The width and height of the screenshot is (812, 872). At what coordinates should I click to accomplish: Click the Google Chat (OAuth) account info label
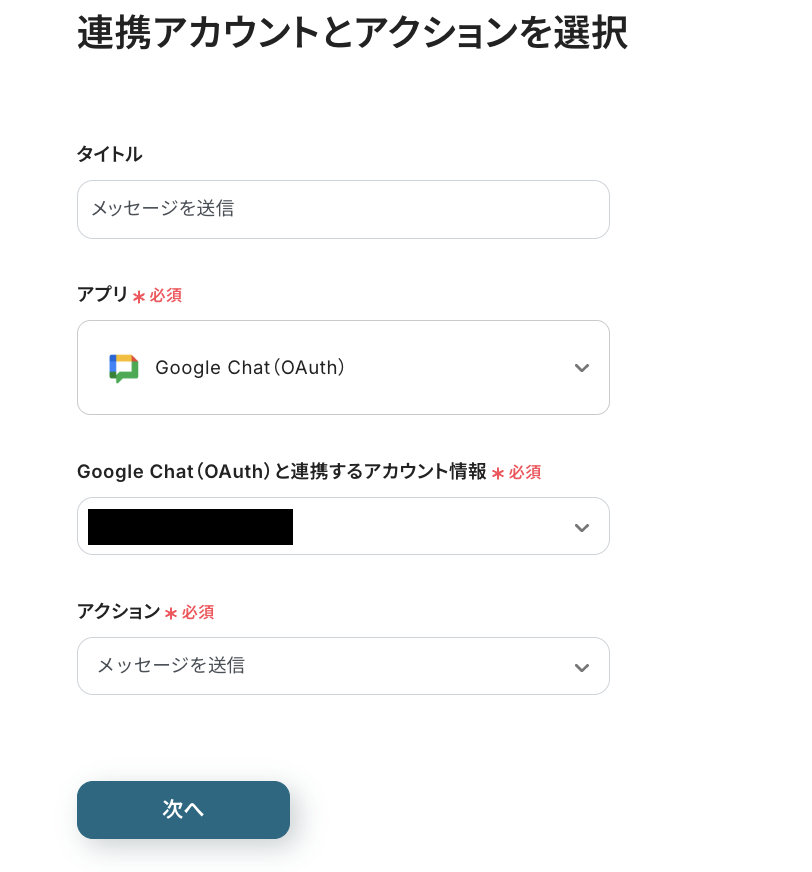pyautogui.click(x=281, y=472)
